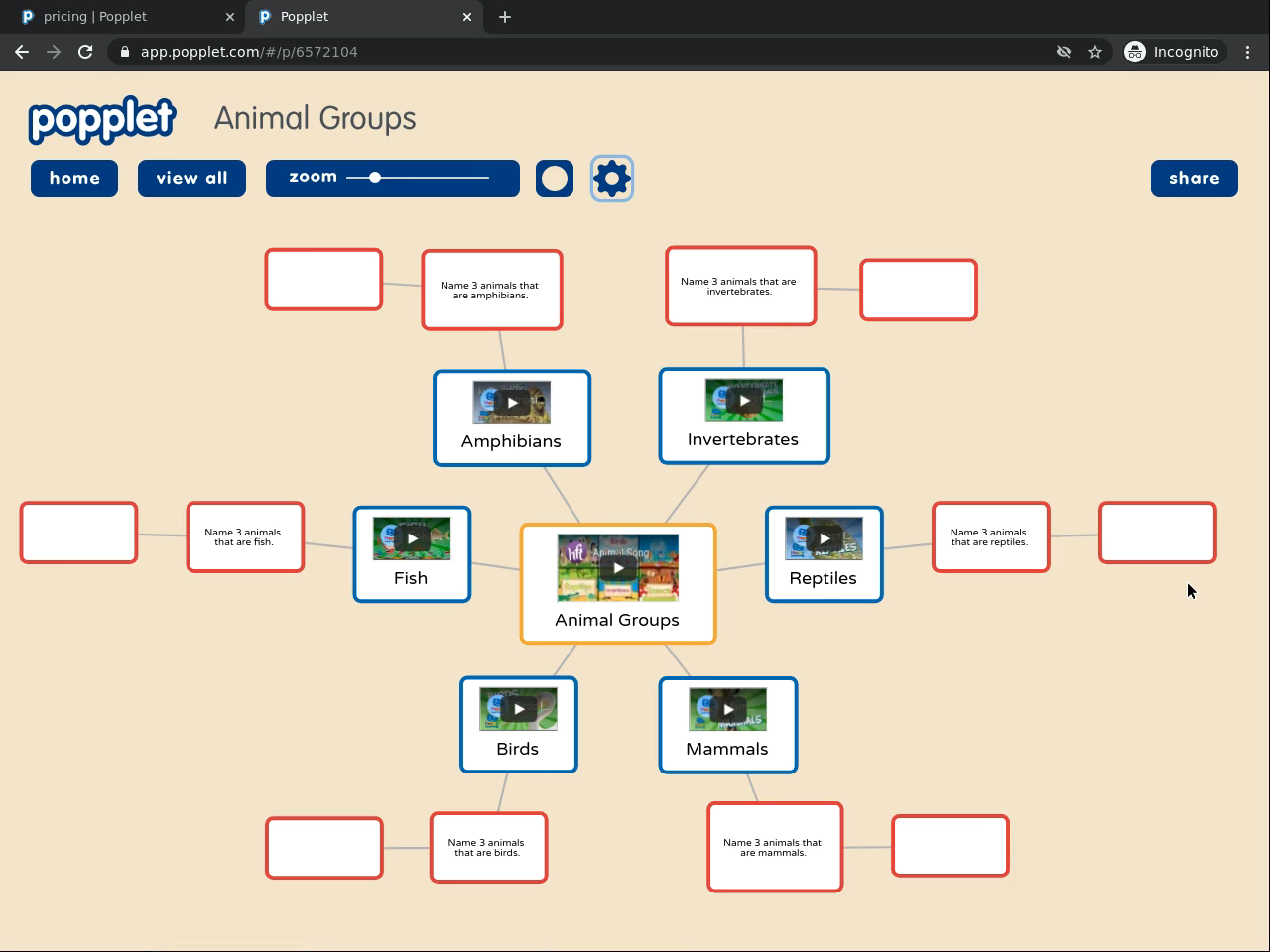Viewport: 1270px width, 952px height.
Task: Click the Fish label text
Action: pos(411,578)
